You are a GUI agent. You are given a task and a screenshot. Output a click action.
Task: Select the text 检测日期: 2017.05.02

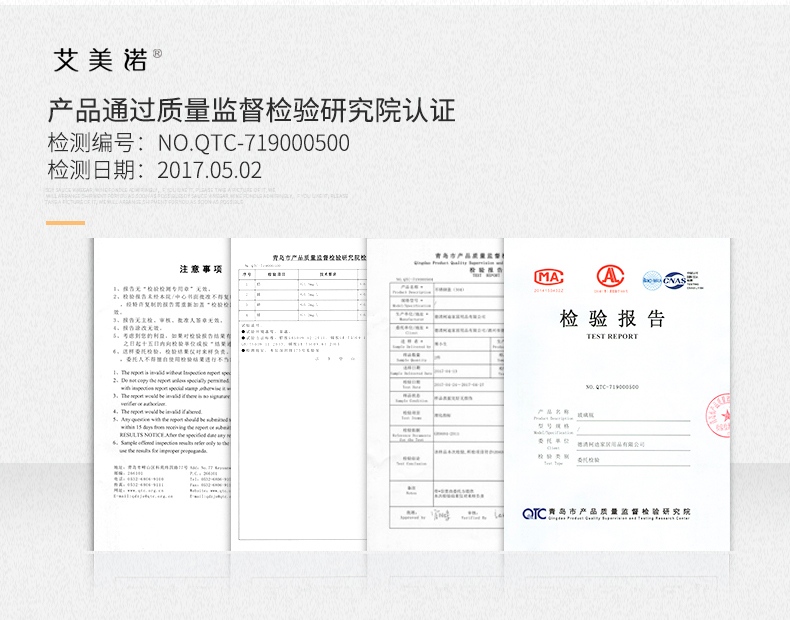point(155,170)
